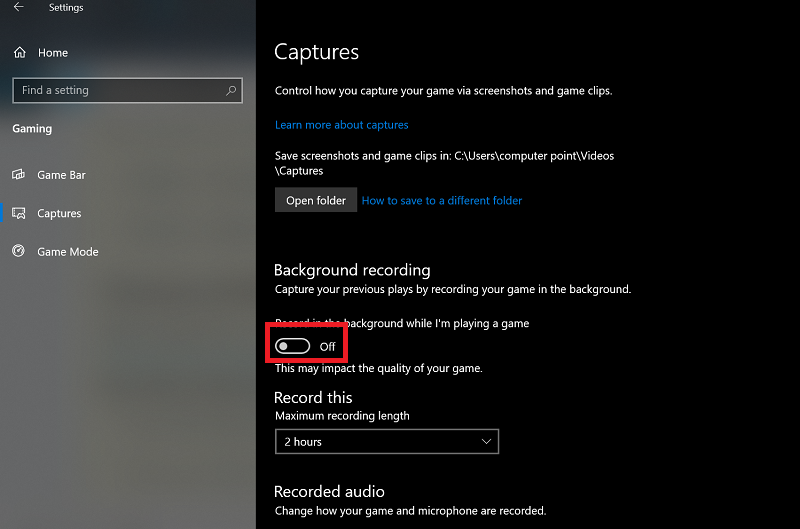Open the Maximum recording length dropdown
This screenshot has width=800, height=529.
click(x=387, y=441)
